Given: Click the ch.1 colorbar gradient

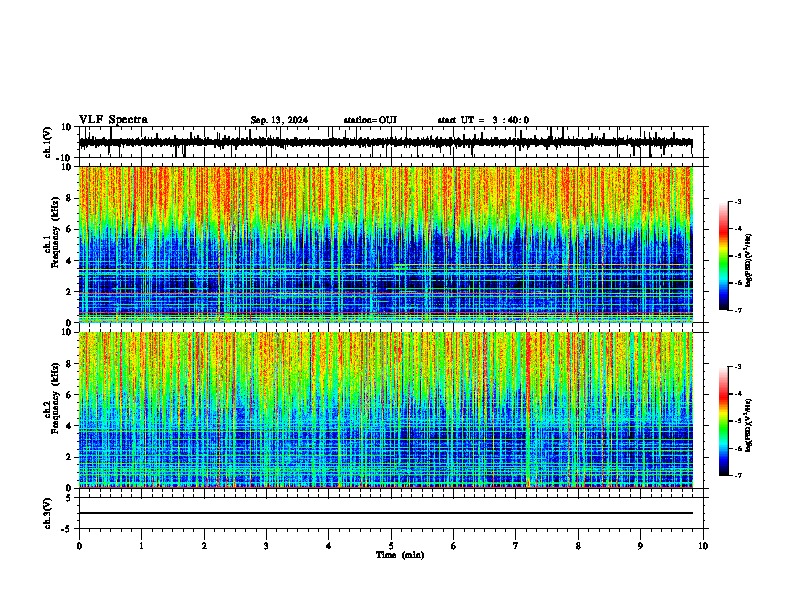Looking at the screenshot, I should pyautogui.click(x=724, y=256).
